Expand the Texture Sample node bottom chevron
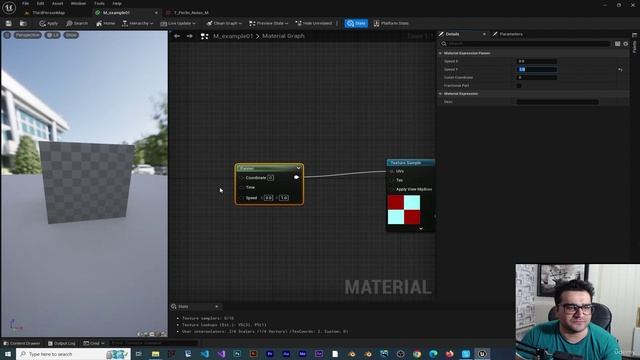This screenshot has width=640, height=360. tap(421, 229)
